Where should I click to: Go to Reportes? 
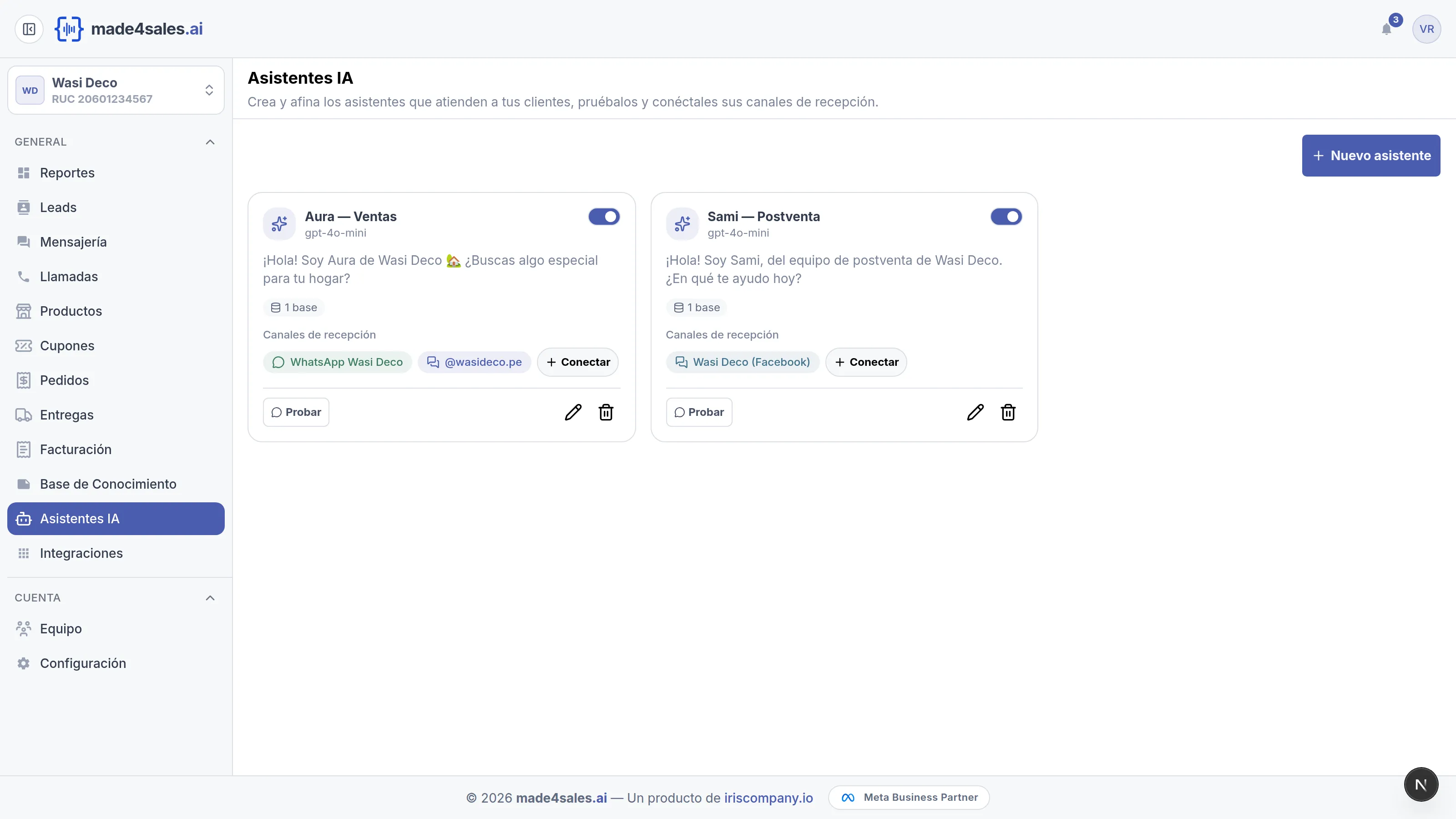[116, 173]
